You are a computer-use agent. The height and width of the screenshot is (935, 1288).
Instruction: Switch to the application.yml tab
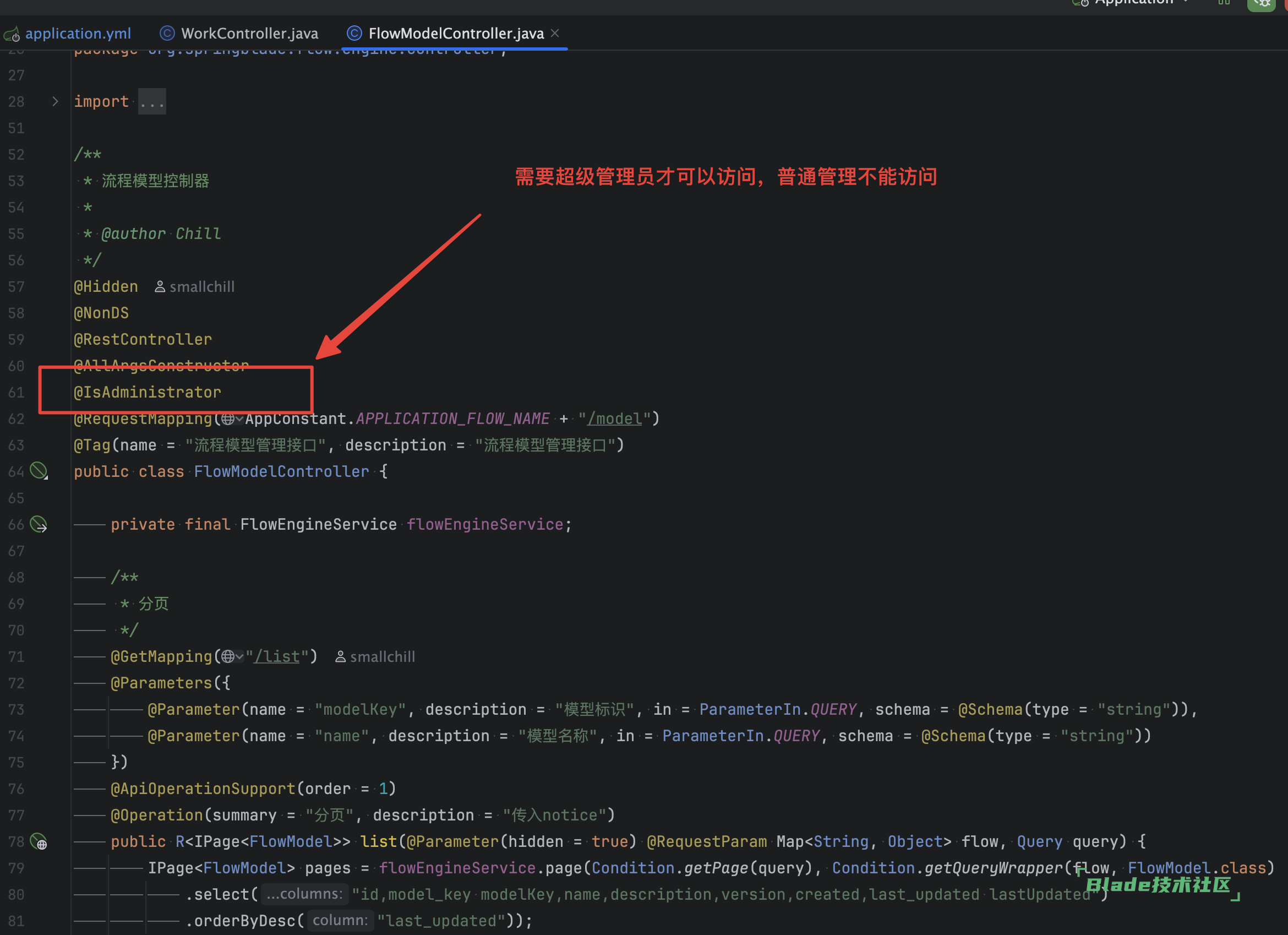(78, 34)
